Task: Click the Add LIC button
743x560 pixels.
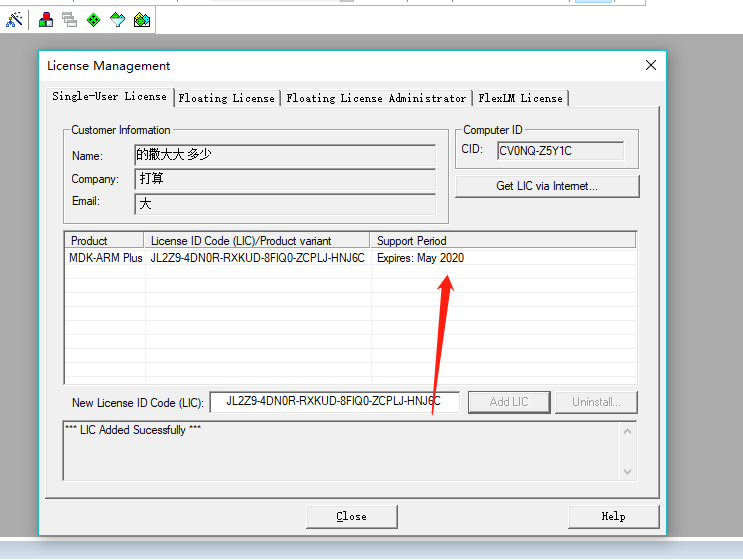Action: pos(509,402)
